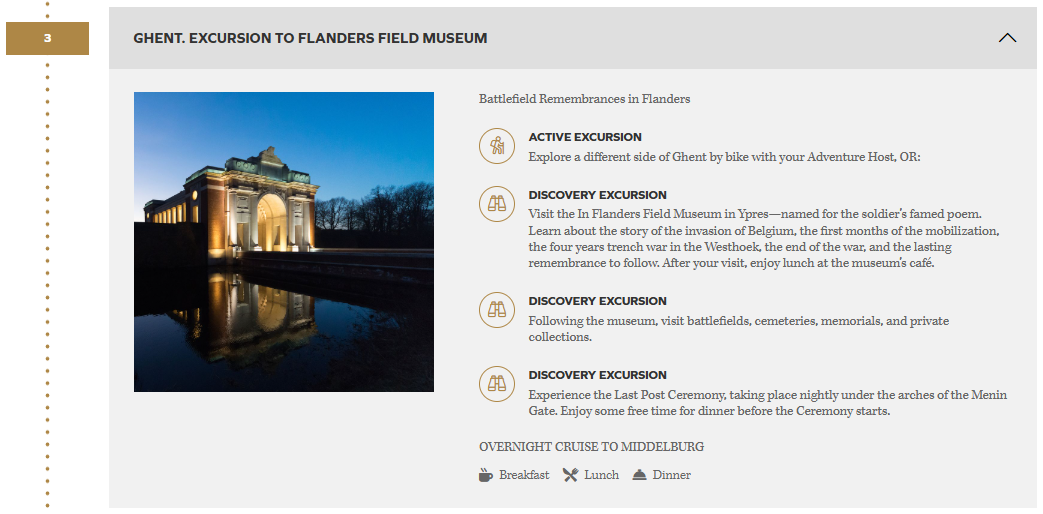This screenshot has height=514, width=1043.
Task: Click the Dinner cloche icon
Action: point(640,475)
